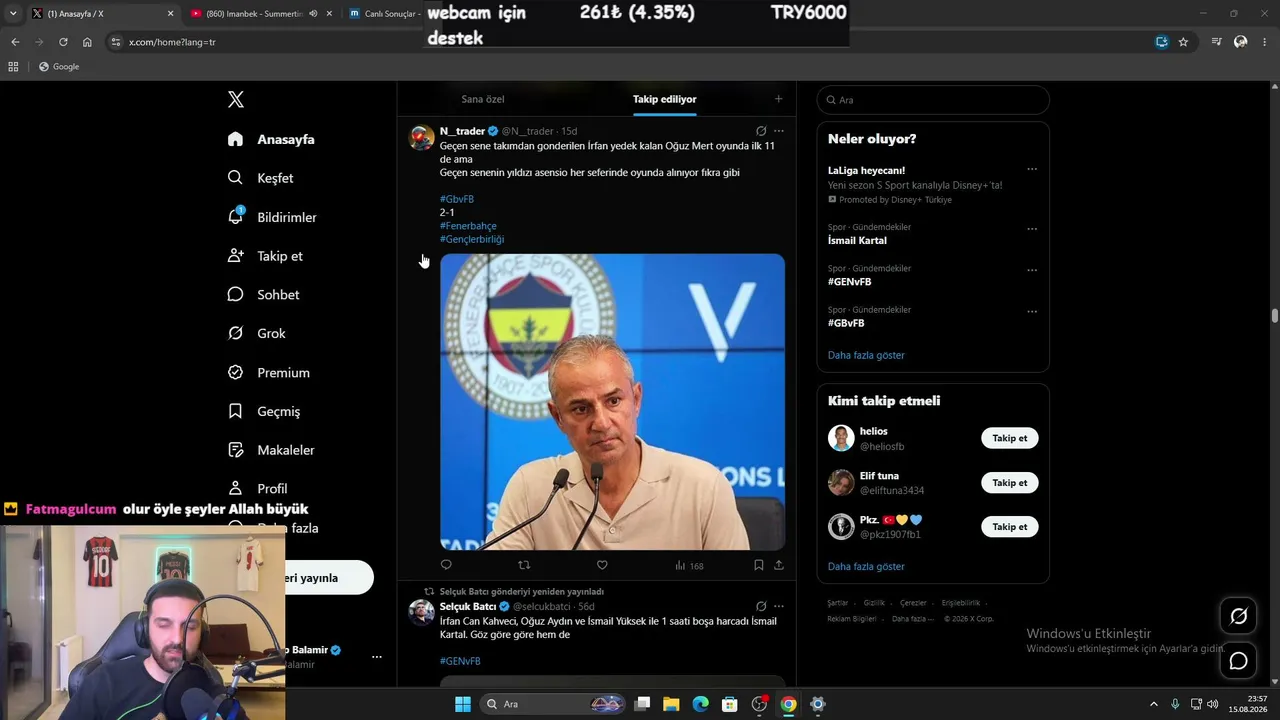Select the Takip ediyor timeline tab

(664, 99)
